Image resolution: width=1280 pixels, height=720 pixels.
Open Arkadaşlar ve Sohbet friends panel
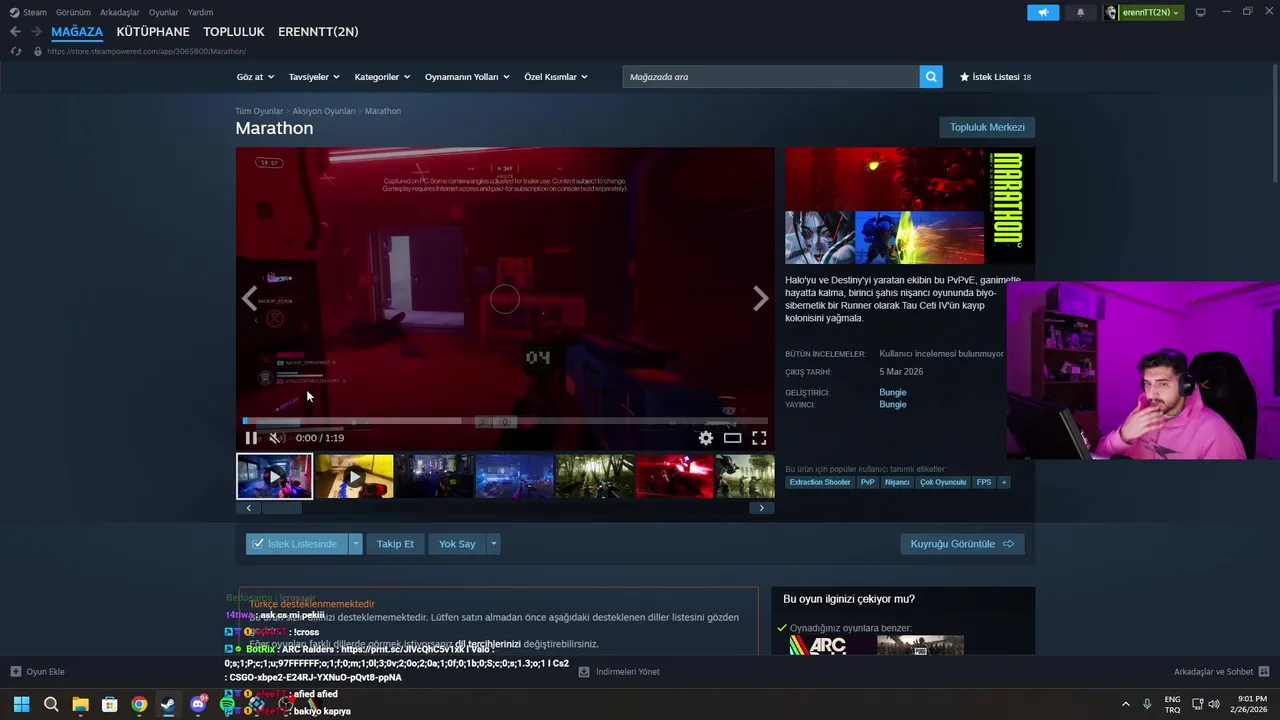tap(1221, 672)
